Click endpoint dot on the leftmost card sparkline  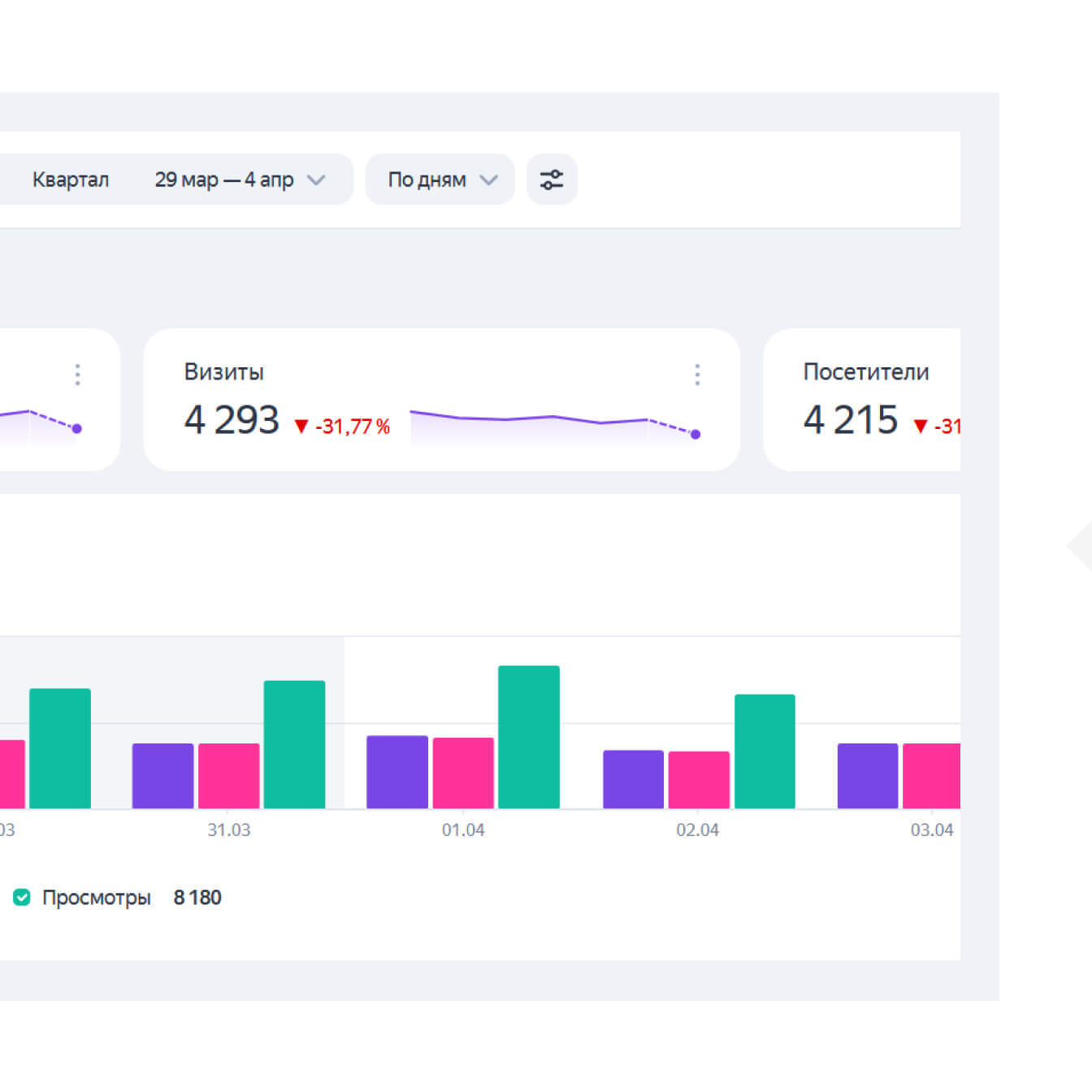tap(77, 429)
